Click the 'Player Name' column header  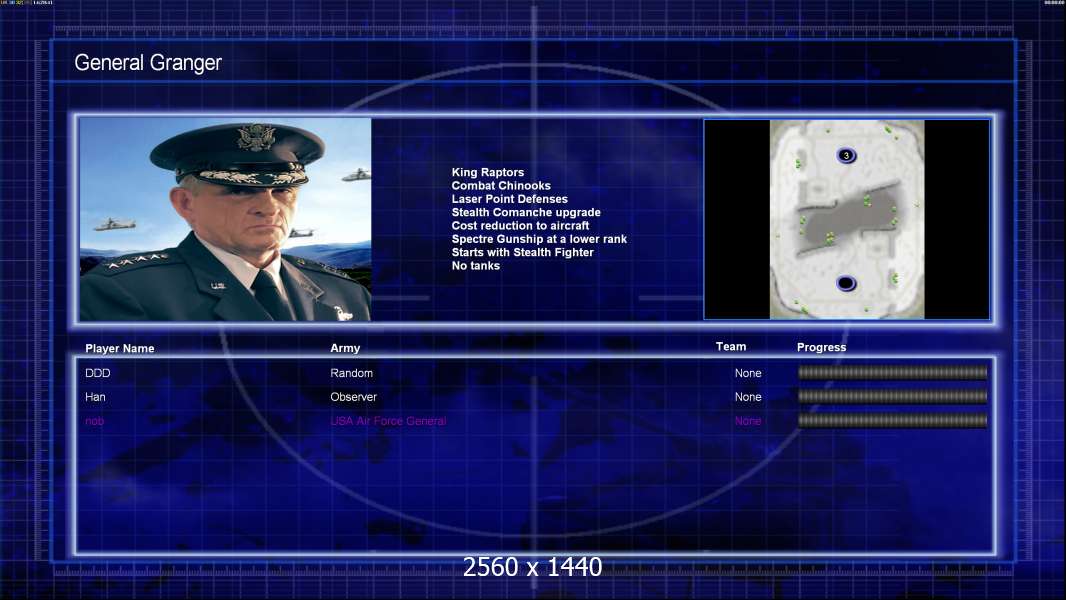point(120,349)
